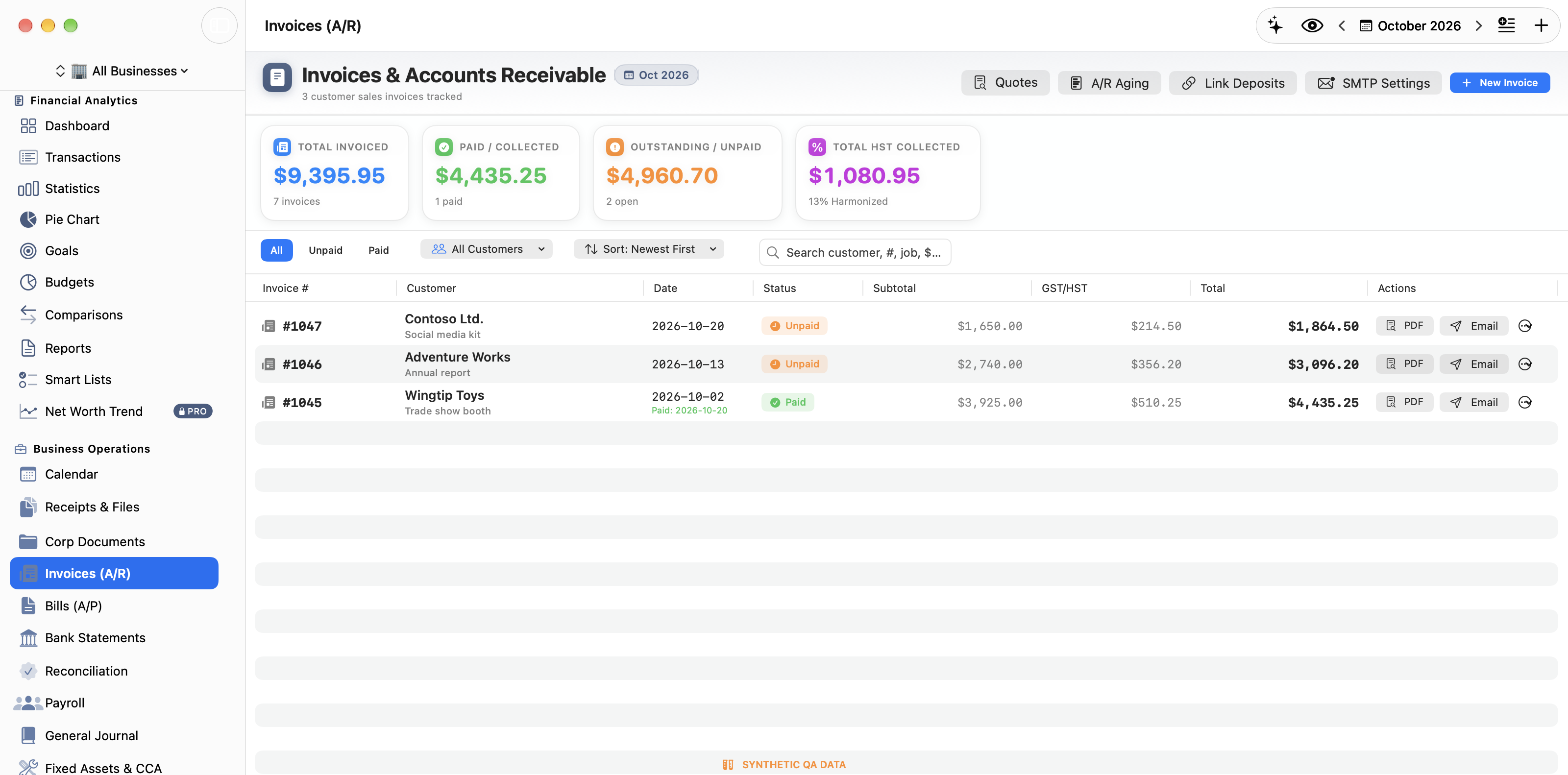Screen dimensions: 1568x775
Task: Click Link Deposits button
Action: (x=1233, y=83)
